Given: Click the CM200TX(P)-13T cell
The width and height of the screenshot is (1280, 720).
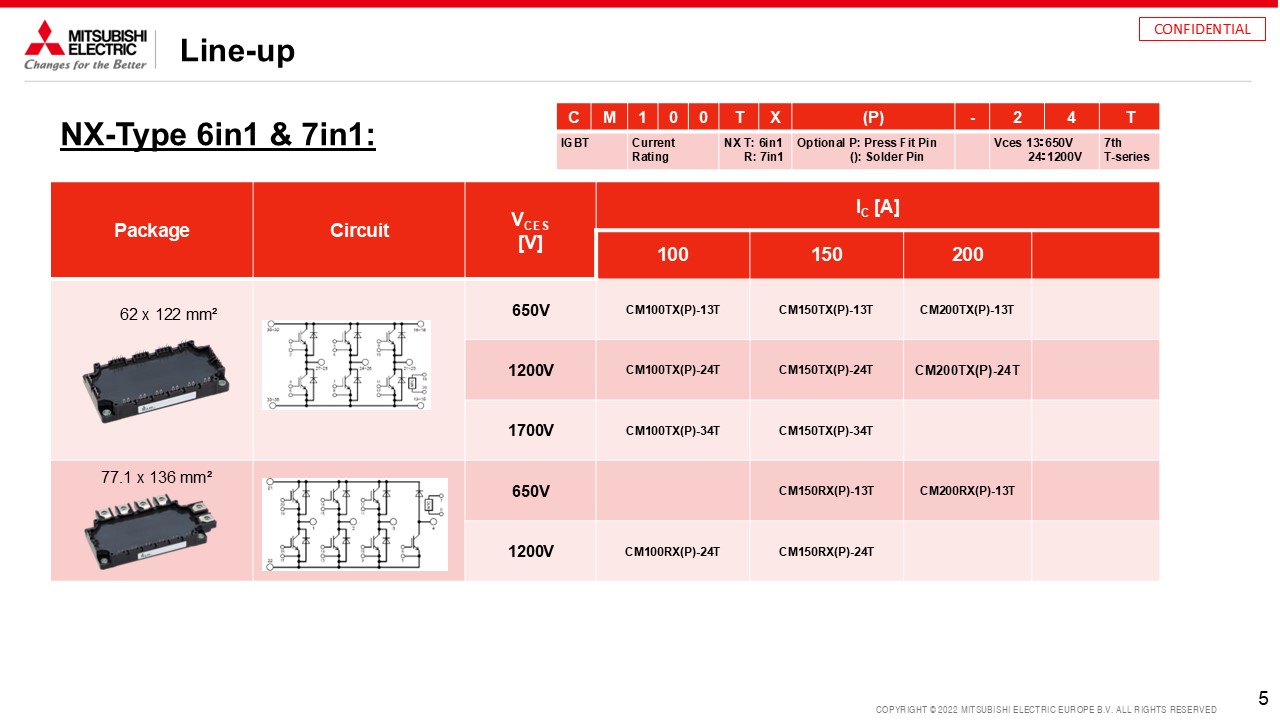Looking at the screenshot, I should pos(967,310).
